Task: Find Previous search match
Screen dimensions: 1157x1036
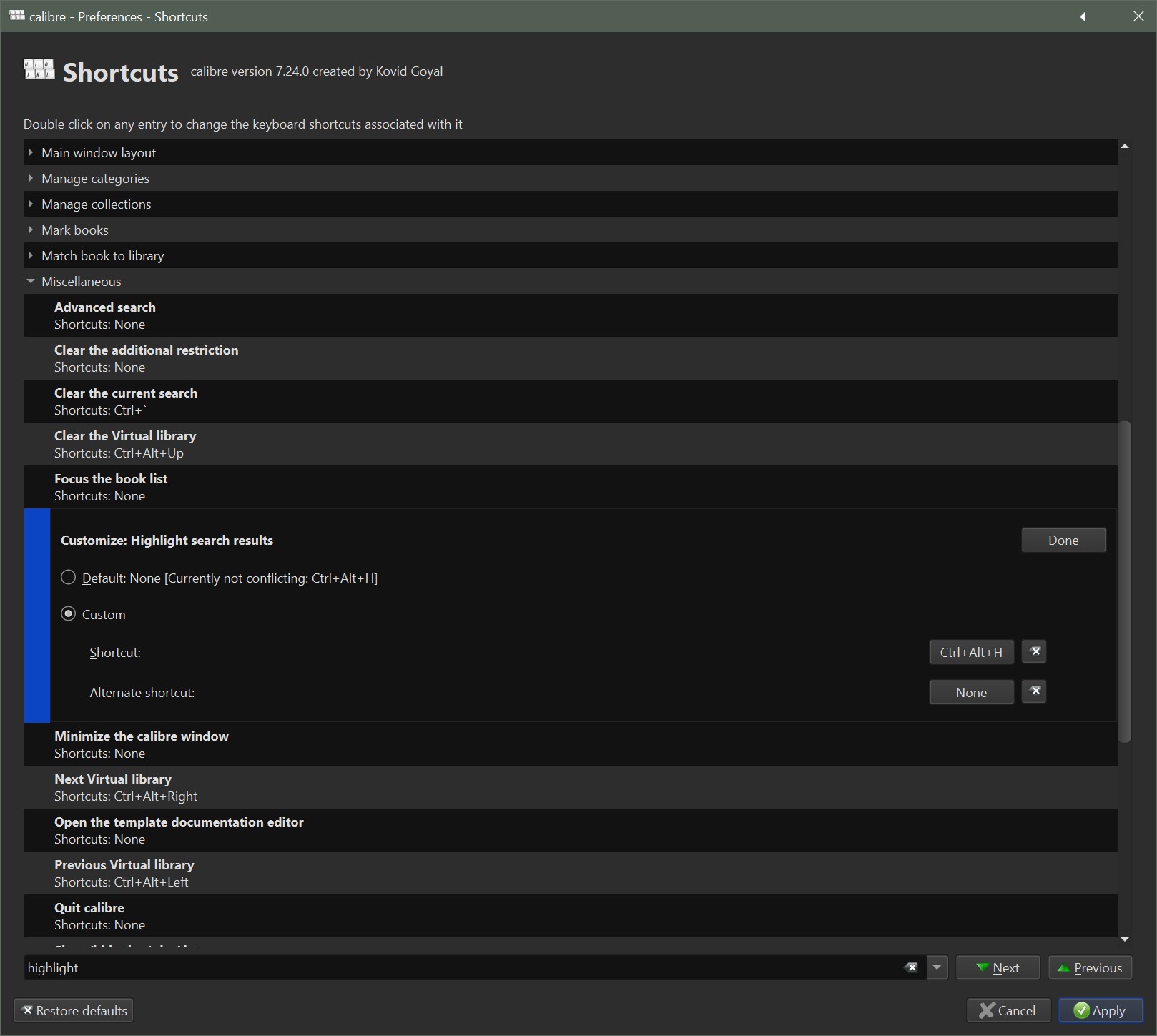Action: [x=1090, y=967]
